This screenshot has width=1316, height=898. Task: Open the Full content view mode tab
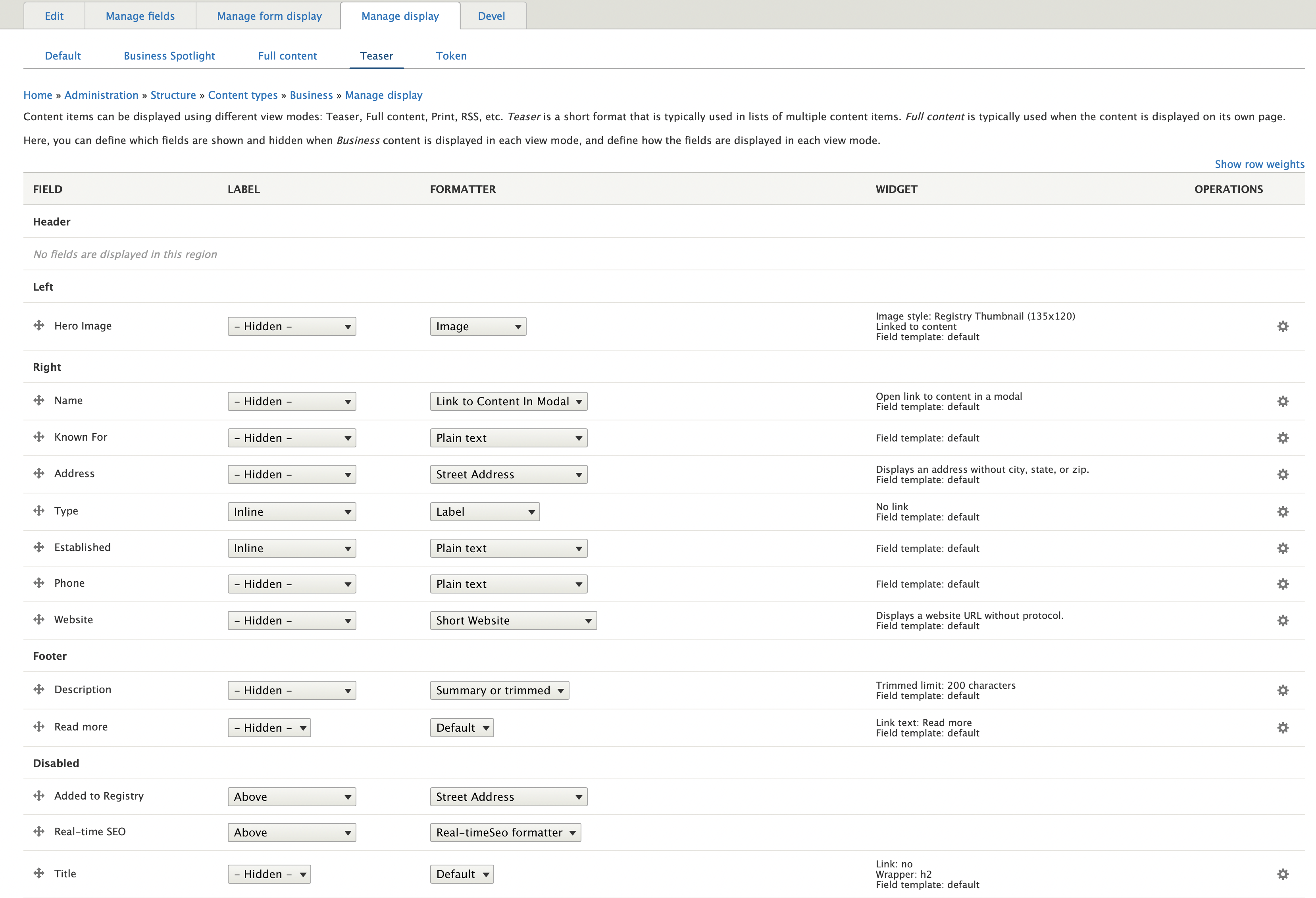click(x=287, y=56)
